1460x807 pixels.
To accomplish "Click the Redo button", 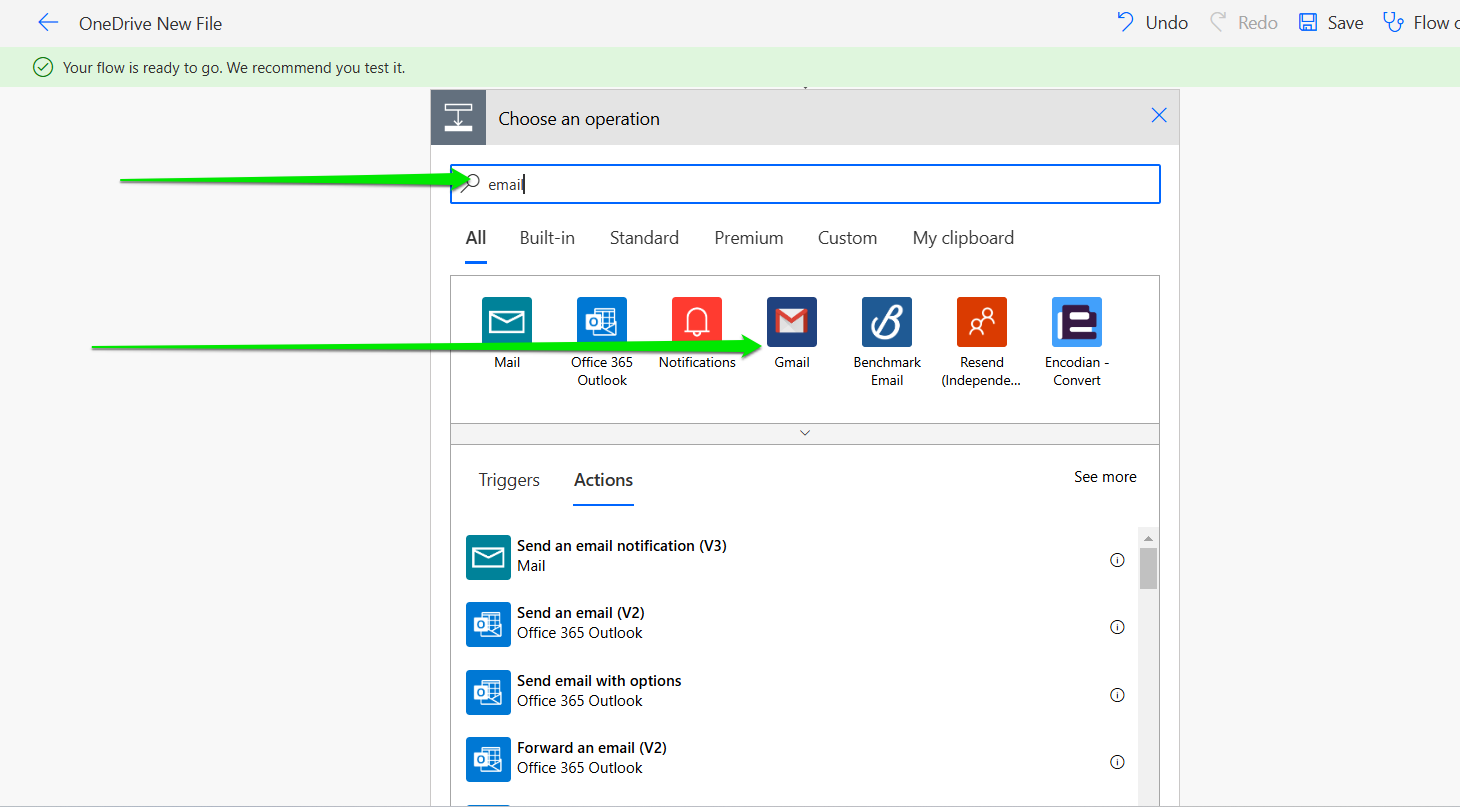I will tap(1244, 22).
